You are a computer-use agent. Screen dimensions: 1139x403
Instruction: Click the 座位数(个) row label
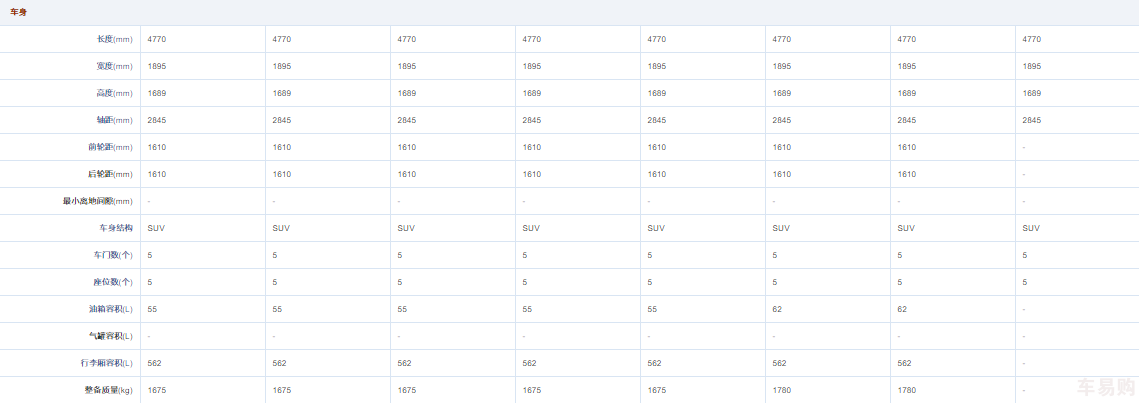pos(111,282)
